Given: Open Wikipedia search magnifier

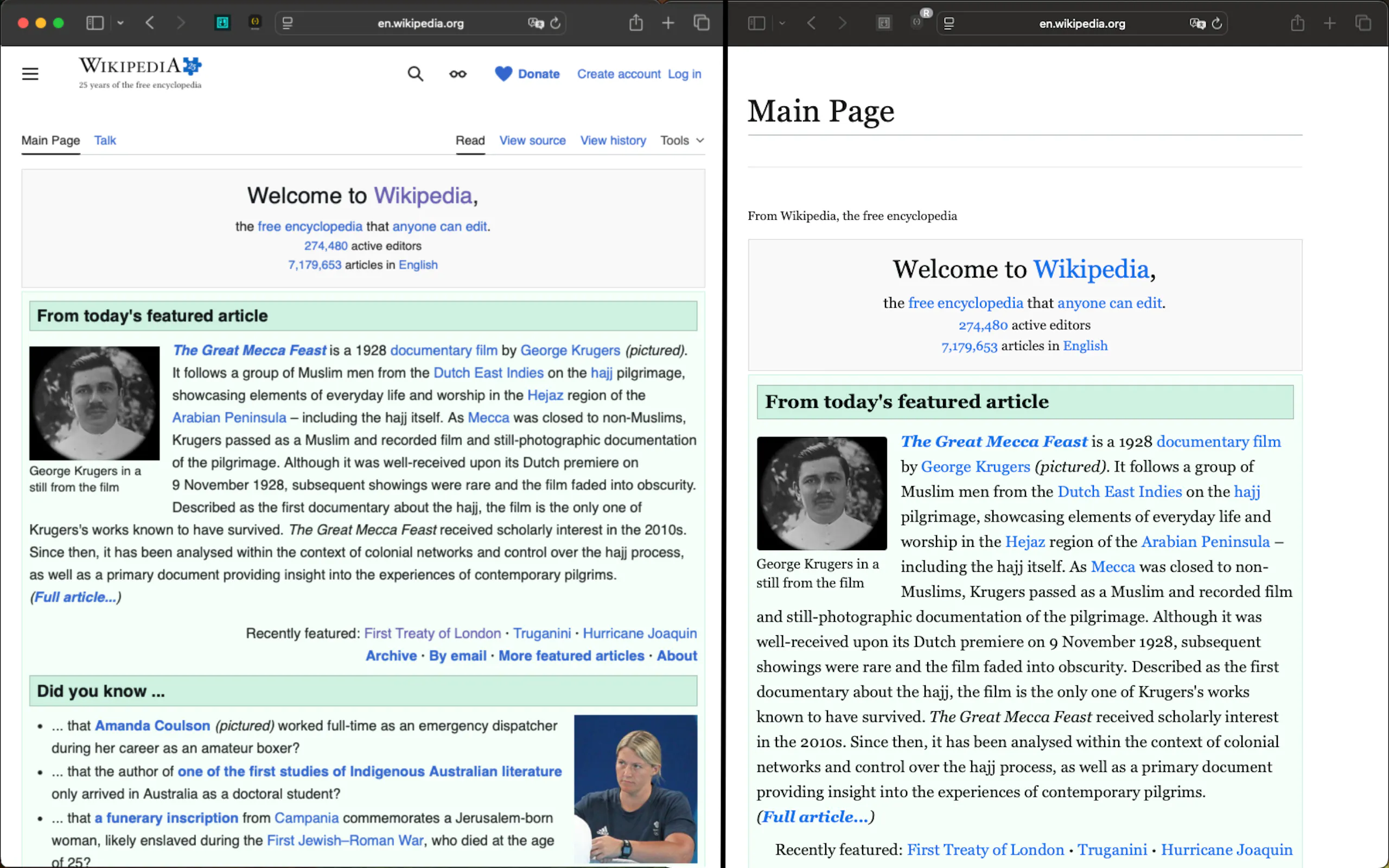Looking at the screenshot, I should (x=416, y=74).
